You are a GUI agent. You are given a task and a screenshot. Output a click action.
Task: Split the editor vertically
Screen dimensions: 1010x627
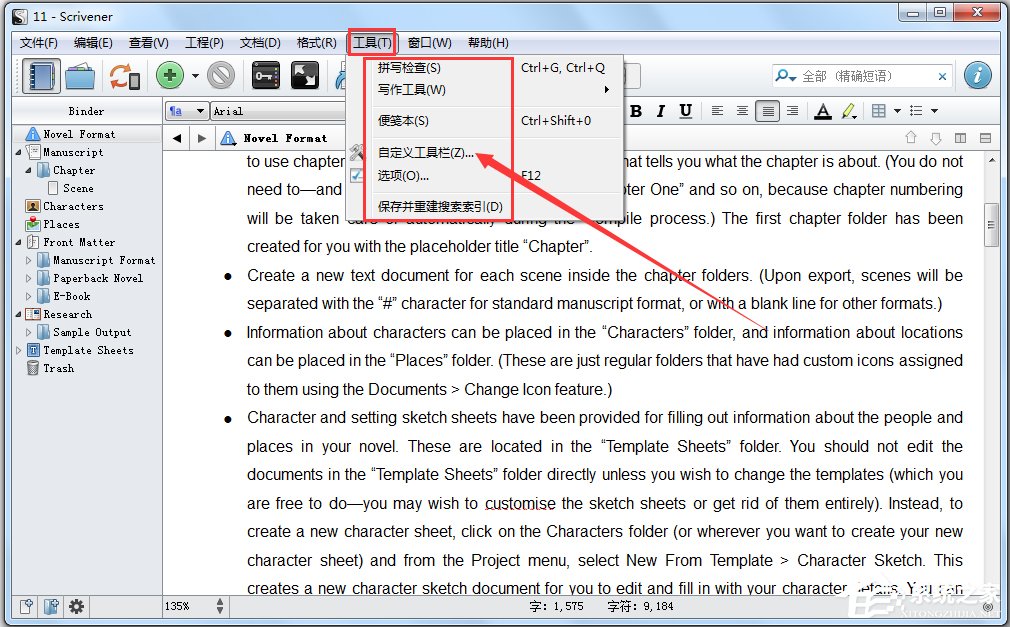pos(960,137)
